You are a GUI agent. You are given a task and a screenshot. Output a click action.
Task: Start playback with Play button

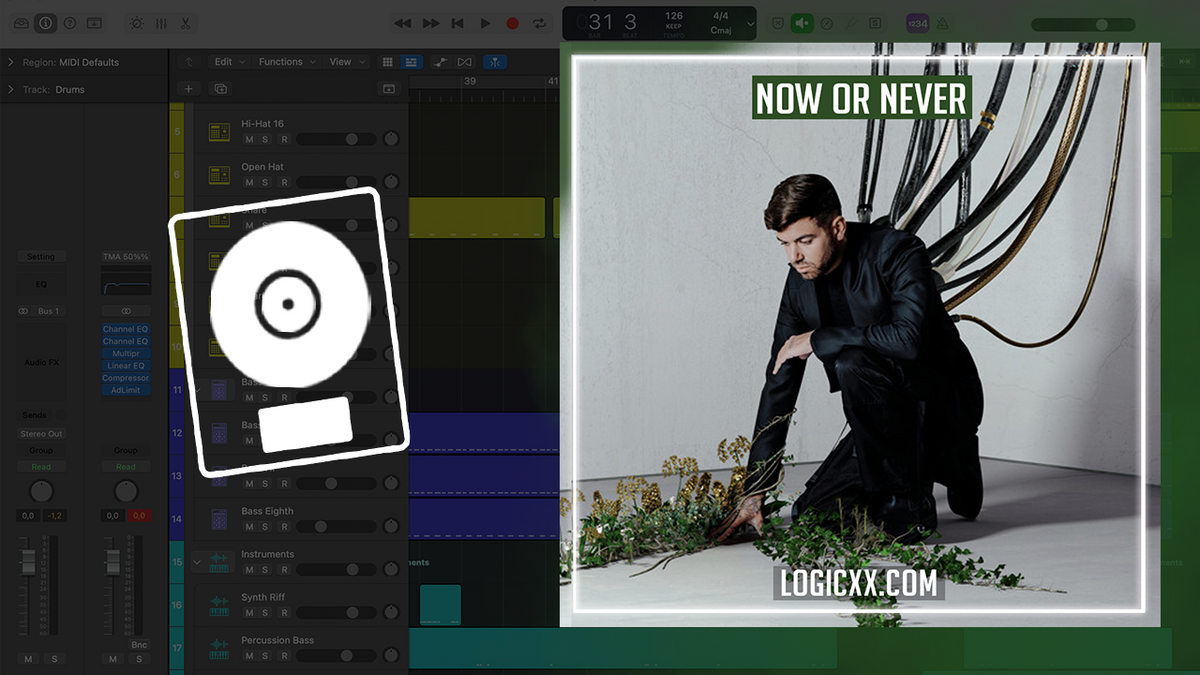(485, 23)
